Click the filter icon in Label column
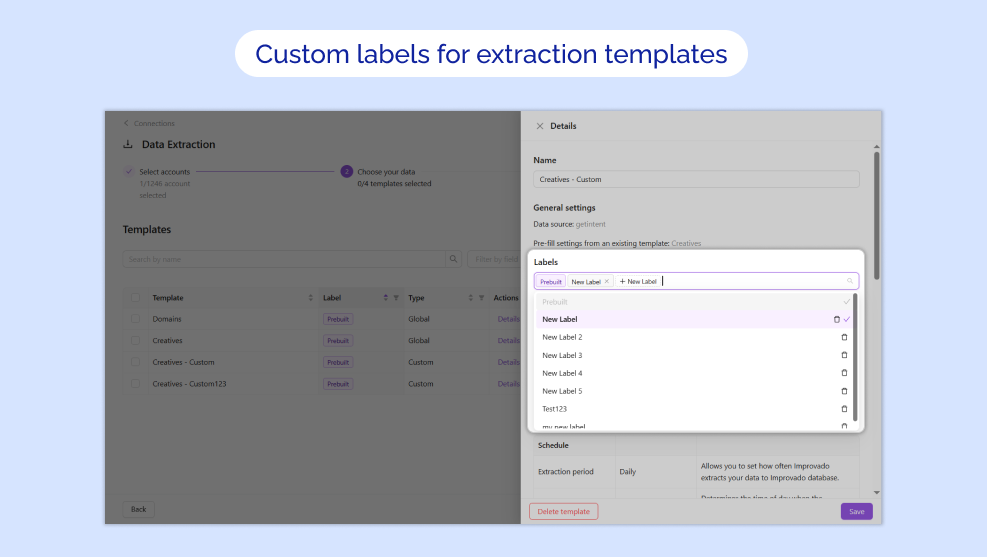The height and width of the screenshot is (557, 987). (x=396, y=298)
